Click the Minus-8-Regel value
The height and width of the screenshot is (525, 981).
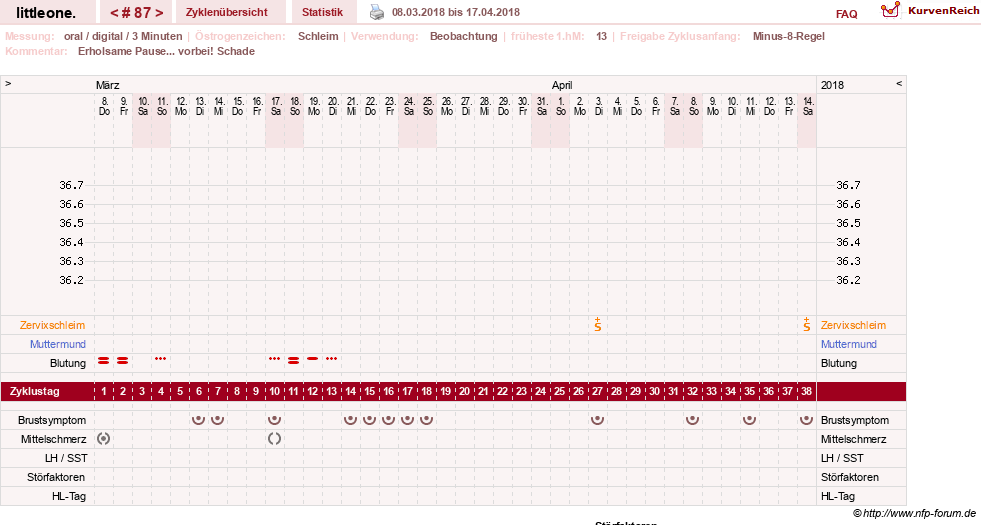(x=788, y=36)
